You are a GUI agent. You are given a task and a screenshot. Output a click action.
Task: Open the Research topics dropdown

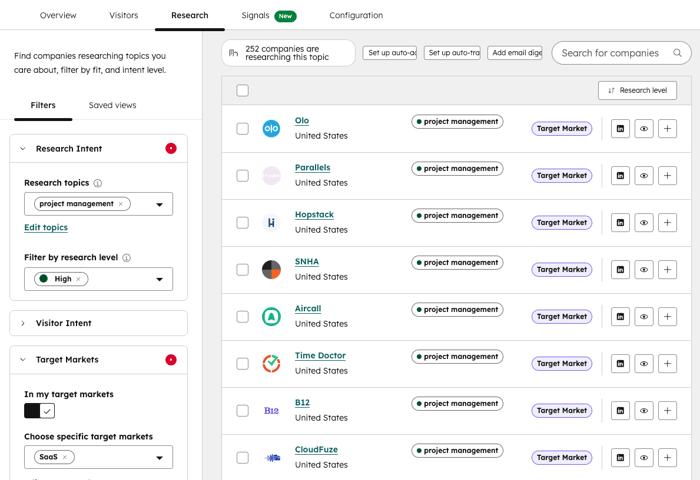coord(159,205)
